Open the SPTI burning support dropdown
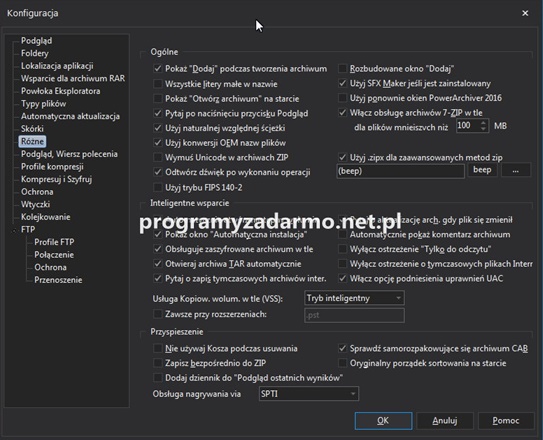This screenshot has height=440, width=543. click(x=309, y=394)
